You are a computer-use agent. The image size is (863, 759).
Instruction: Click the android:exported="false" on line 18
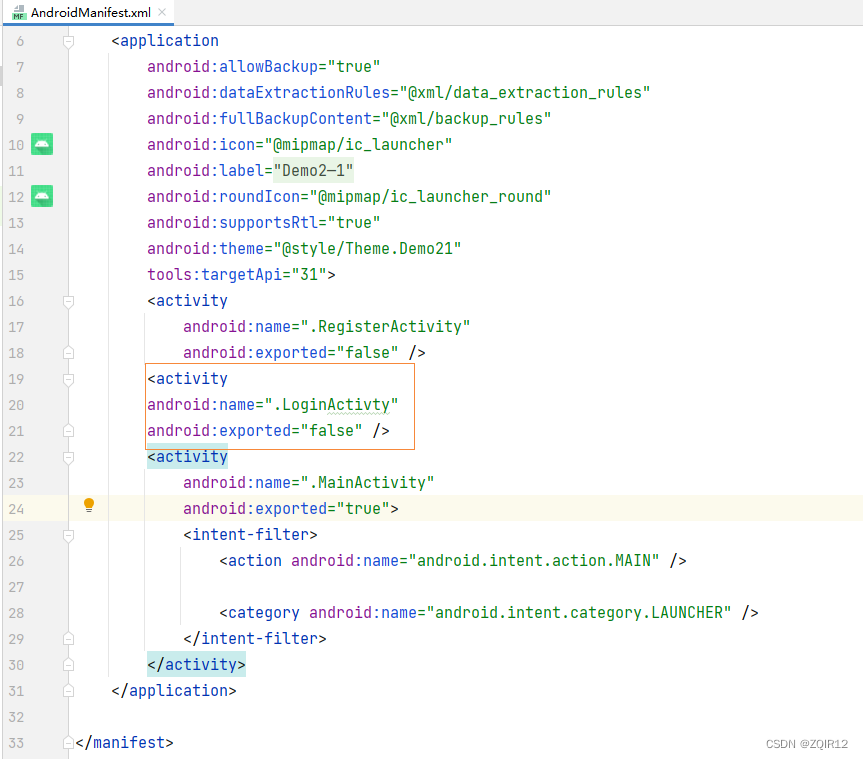click(291, 353)
